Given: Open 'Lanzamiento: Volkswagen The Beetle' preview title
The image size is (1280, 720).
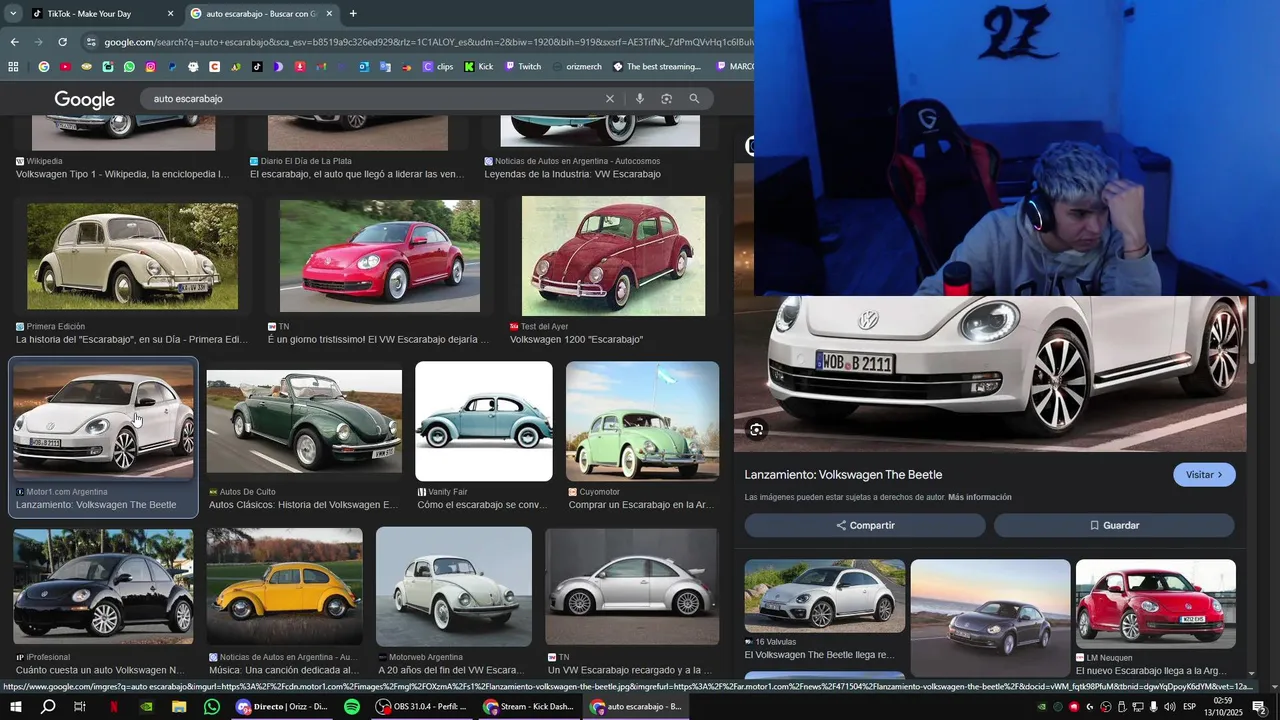Looking at the screenshot, I should tap(843, 475).
